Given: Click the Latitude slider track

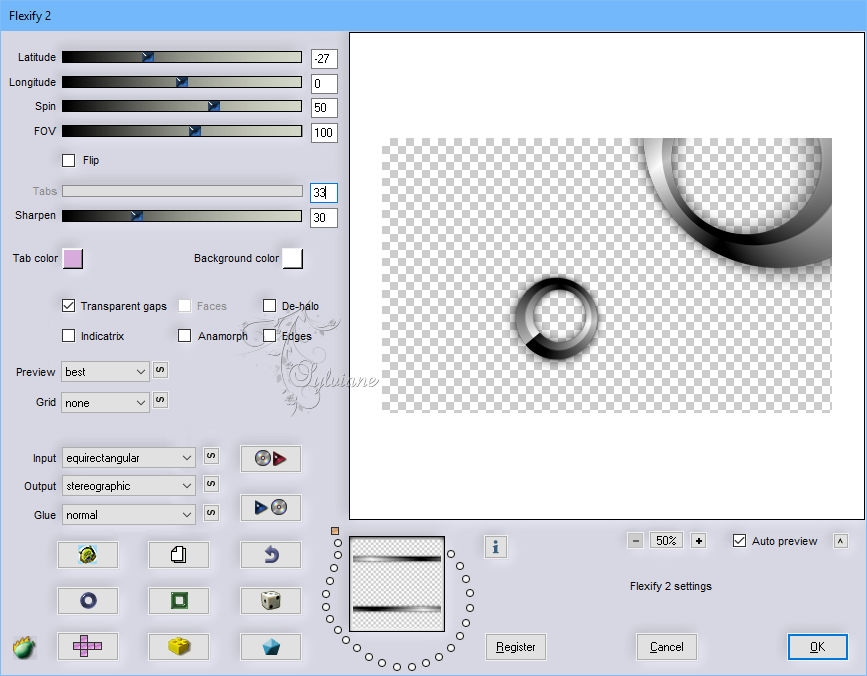Looking at the screenshot, I should [x=182, y=57].
